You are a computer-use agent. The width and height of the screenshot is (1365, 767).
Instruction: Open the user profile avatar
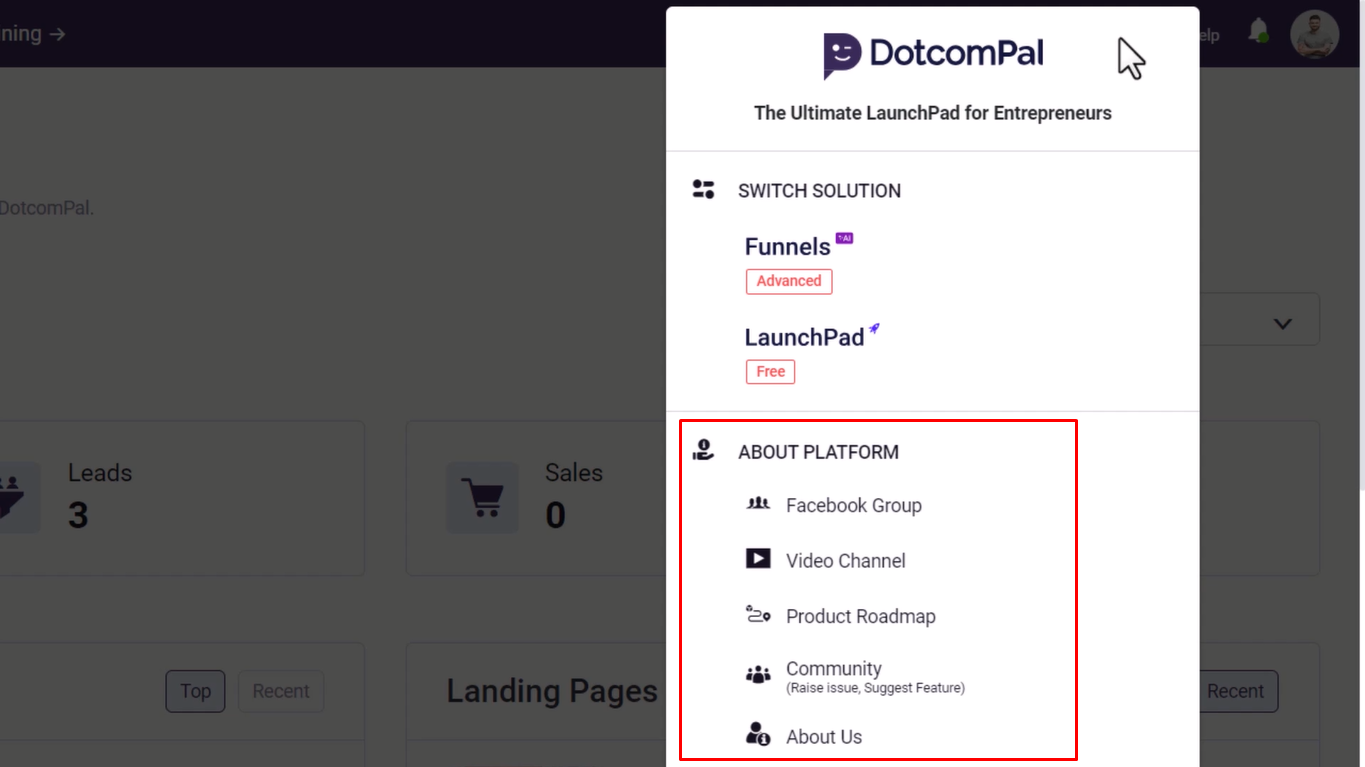1314,35
